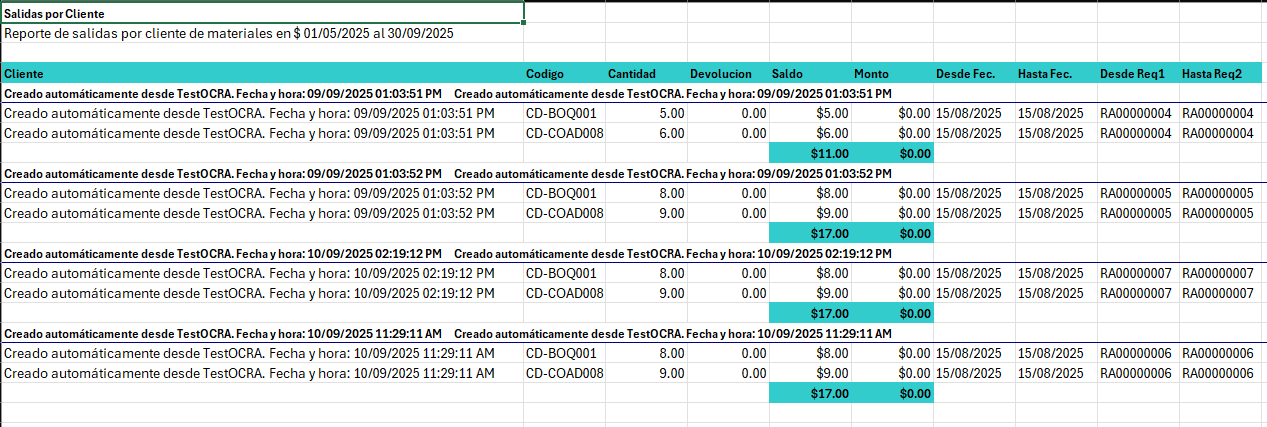This screenshot has height=427, width=1267.
Task: Select Desde Req1 RA00000007 in the CD-COAD008 row
Action: [x=1138, y=293]
